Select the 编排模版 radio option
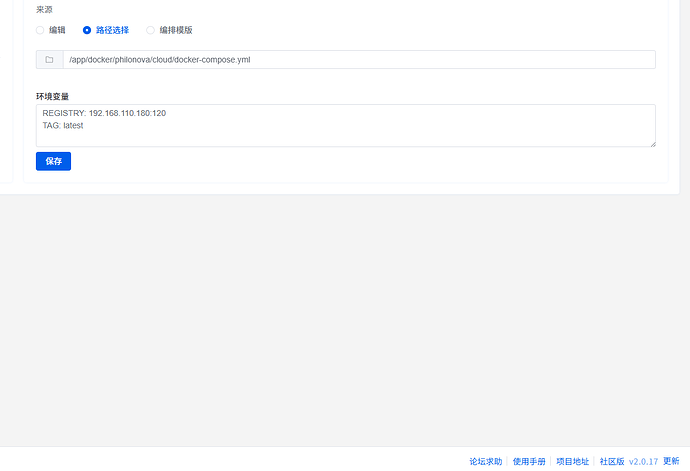690x471 pixels. (x=151, y=30)
